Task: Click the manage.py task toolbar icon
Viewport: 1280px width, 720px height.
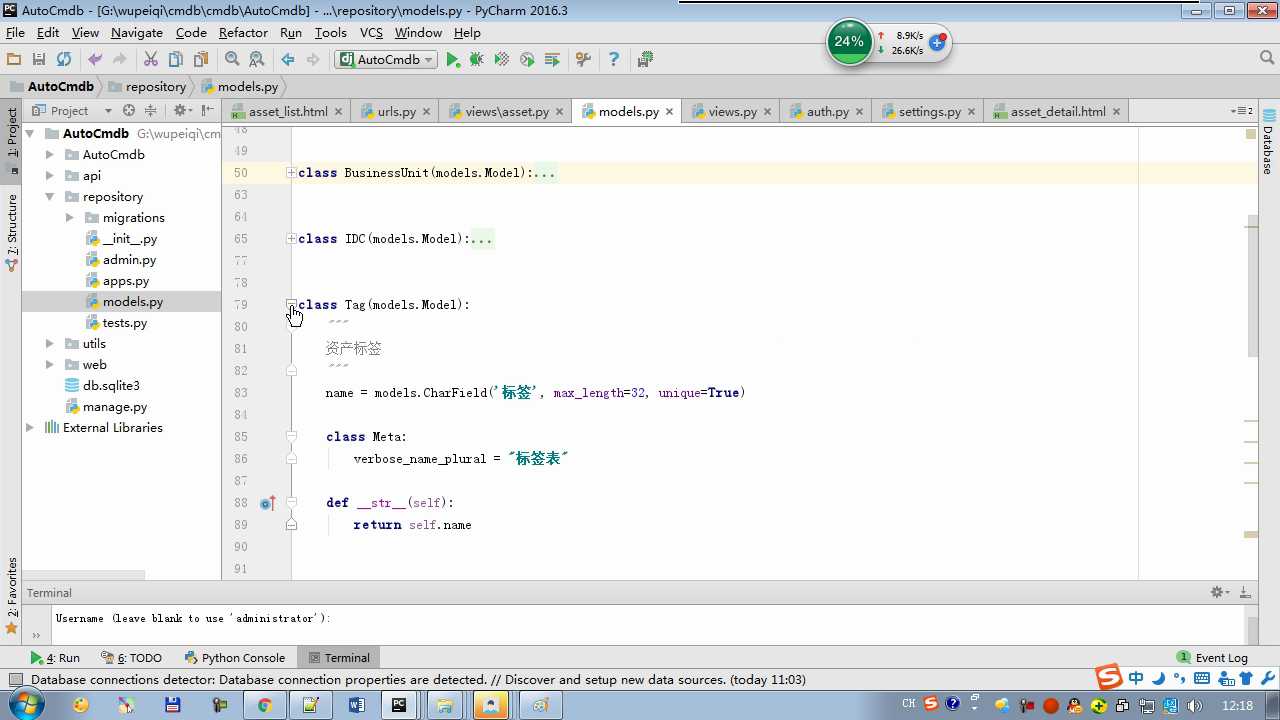Action: tap(645, 59)
